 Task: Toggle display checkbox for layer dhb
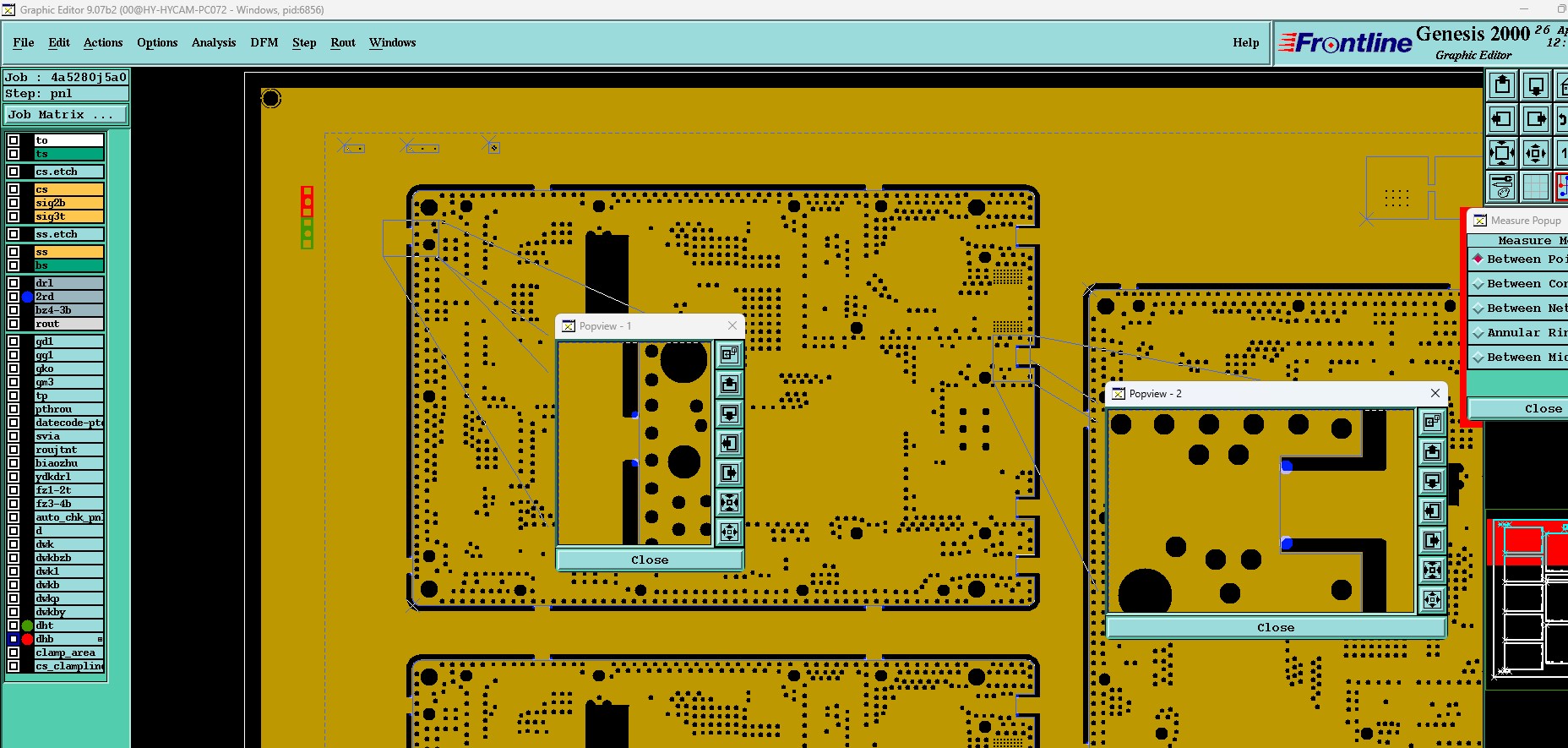pos(14,639)
